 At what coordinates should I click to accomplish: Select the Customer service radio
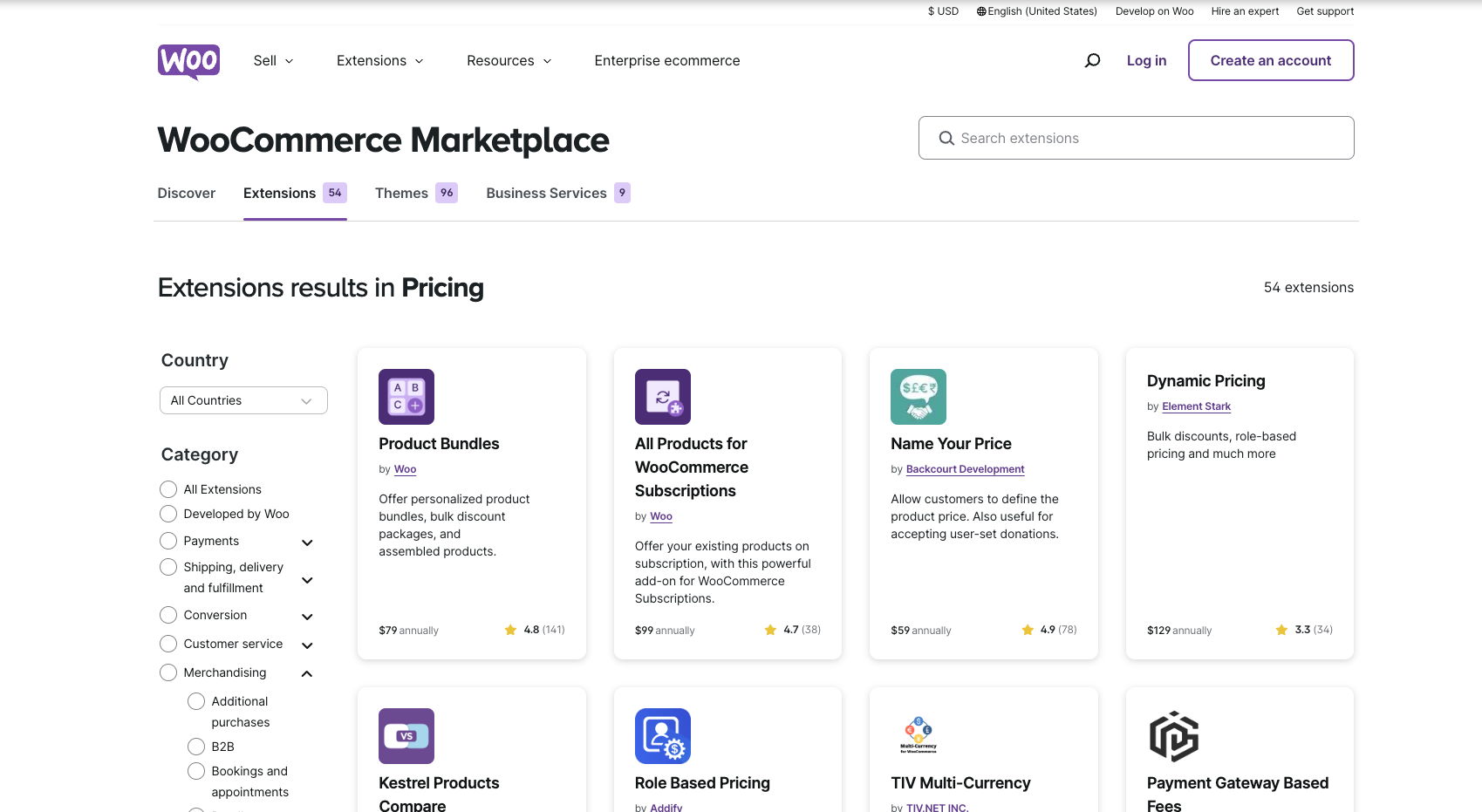click(168, 644)
